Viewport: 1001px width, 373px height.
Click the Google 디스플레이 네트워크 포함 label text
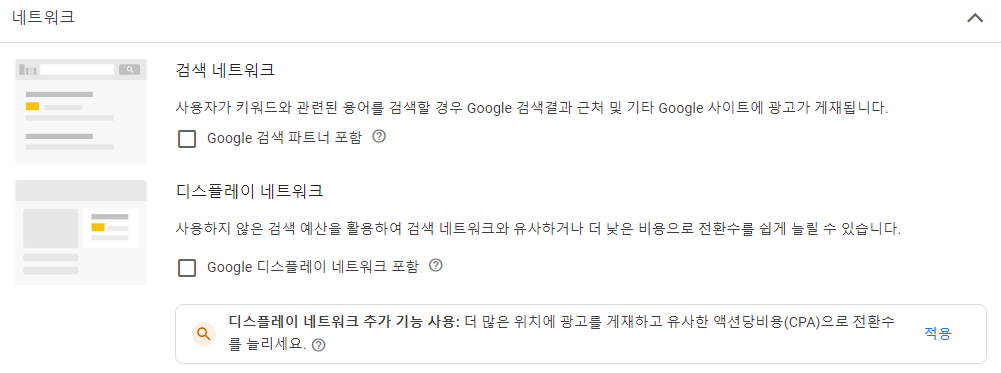pyautogui.click(x=313, y=267)
